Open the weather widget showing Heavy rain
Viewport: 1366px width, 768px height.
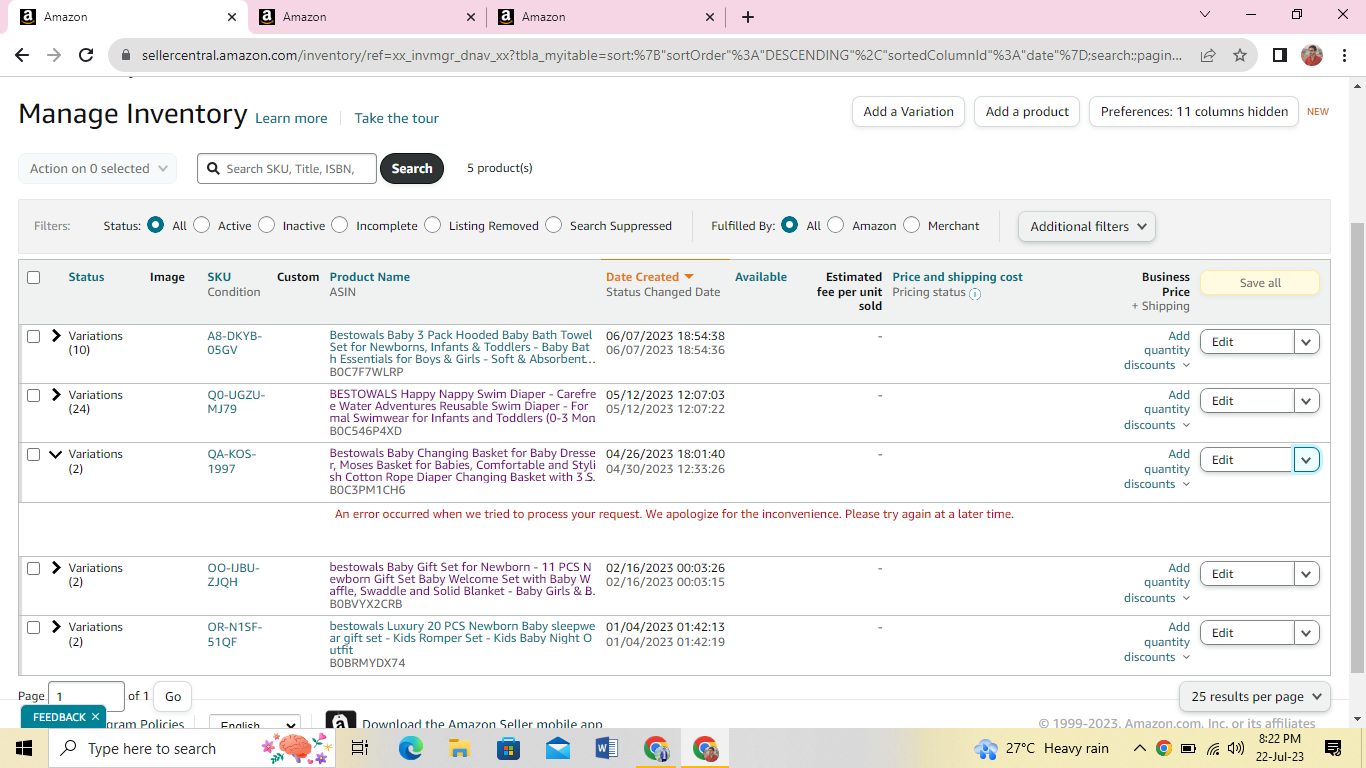pos(1041,748)
